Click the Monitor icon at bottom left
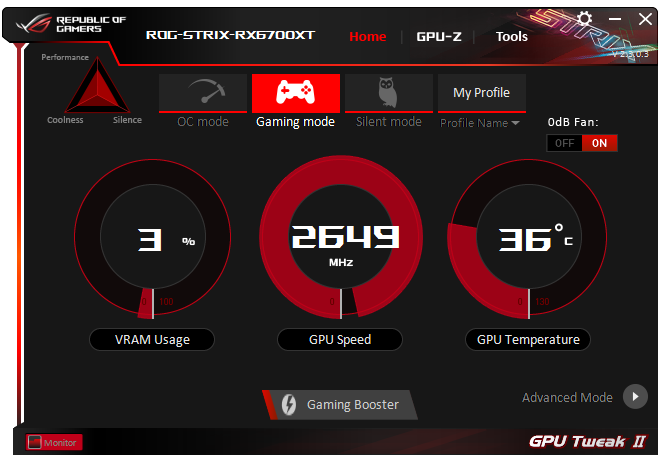The height and width of the screenshot is (455, 660). (35, 442)
